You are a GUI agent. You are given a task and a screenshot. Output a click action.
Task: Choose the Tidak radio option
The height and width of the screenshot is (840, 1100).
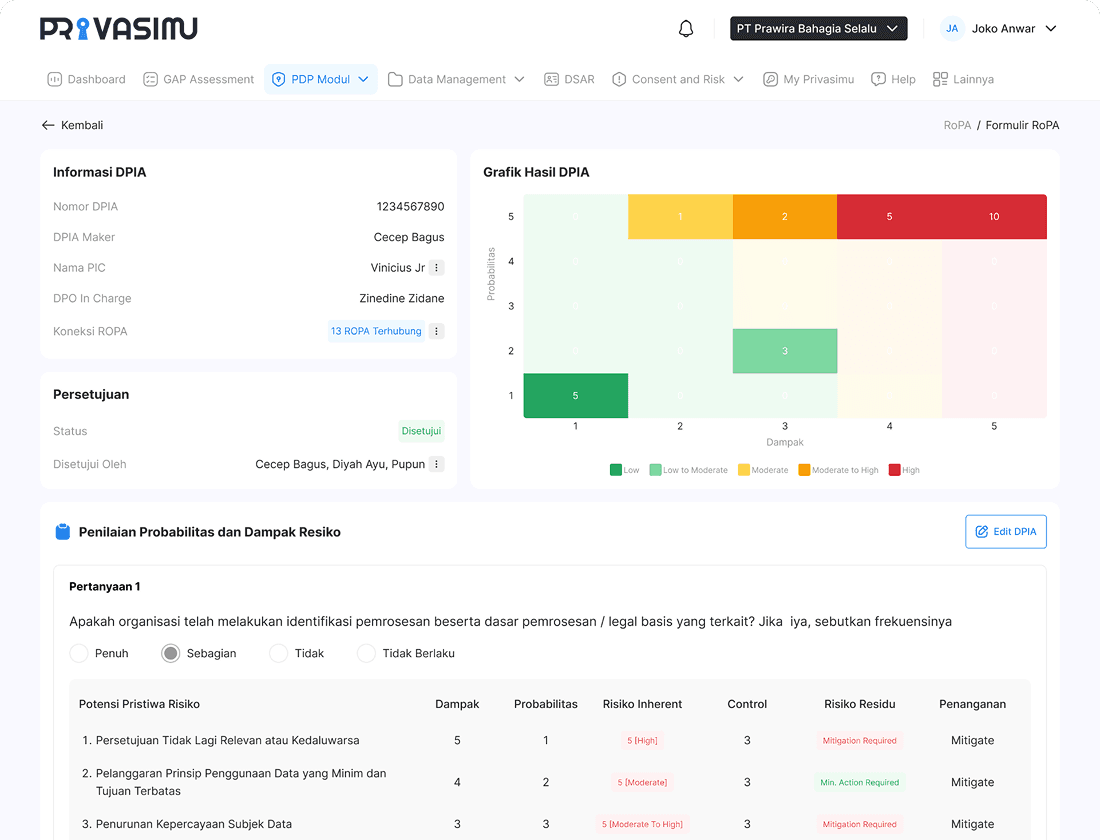(x=277, y=653)
